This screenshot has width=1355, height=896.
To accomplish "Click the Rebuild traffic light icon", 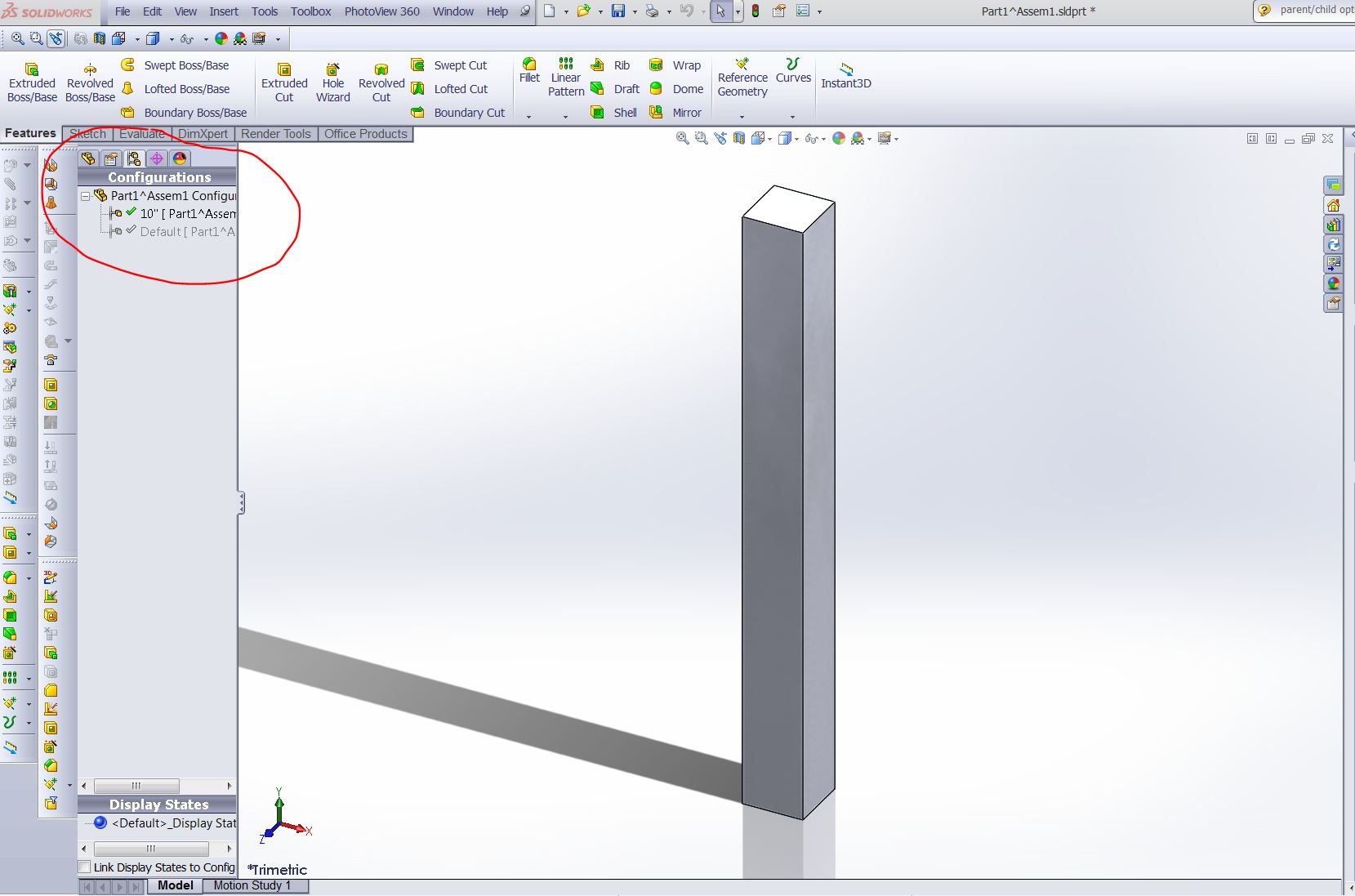I will [x=756, y=11].
